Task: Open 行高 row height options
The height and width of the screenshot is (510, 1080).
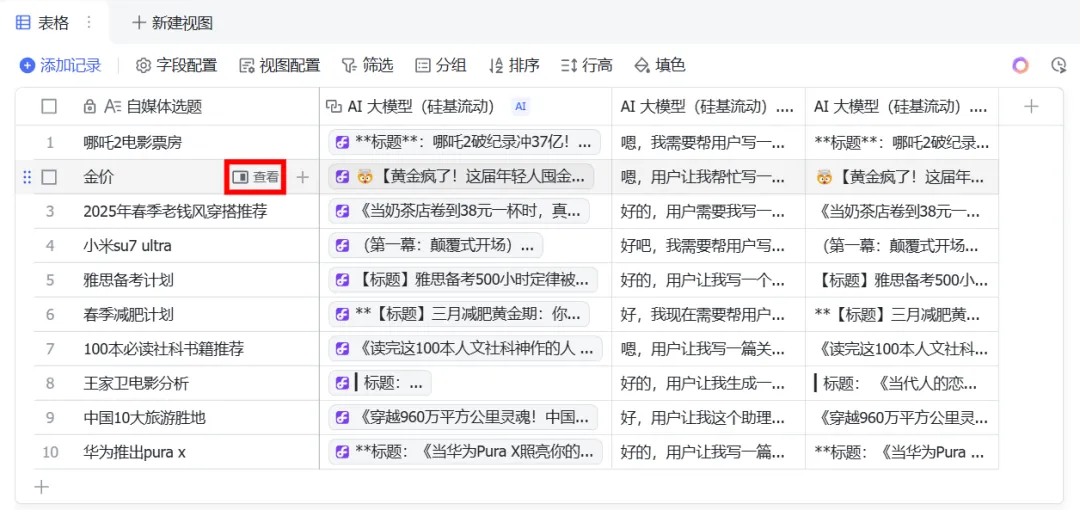Action: (587, 65)
